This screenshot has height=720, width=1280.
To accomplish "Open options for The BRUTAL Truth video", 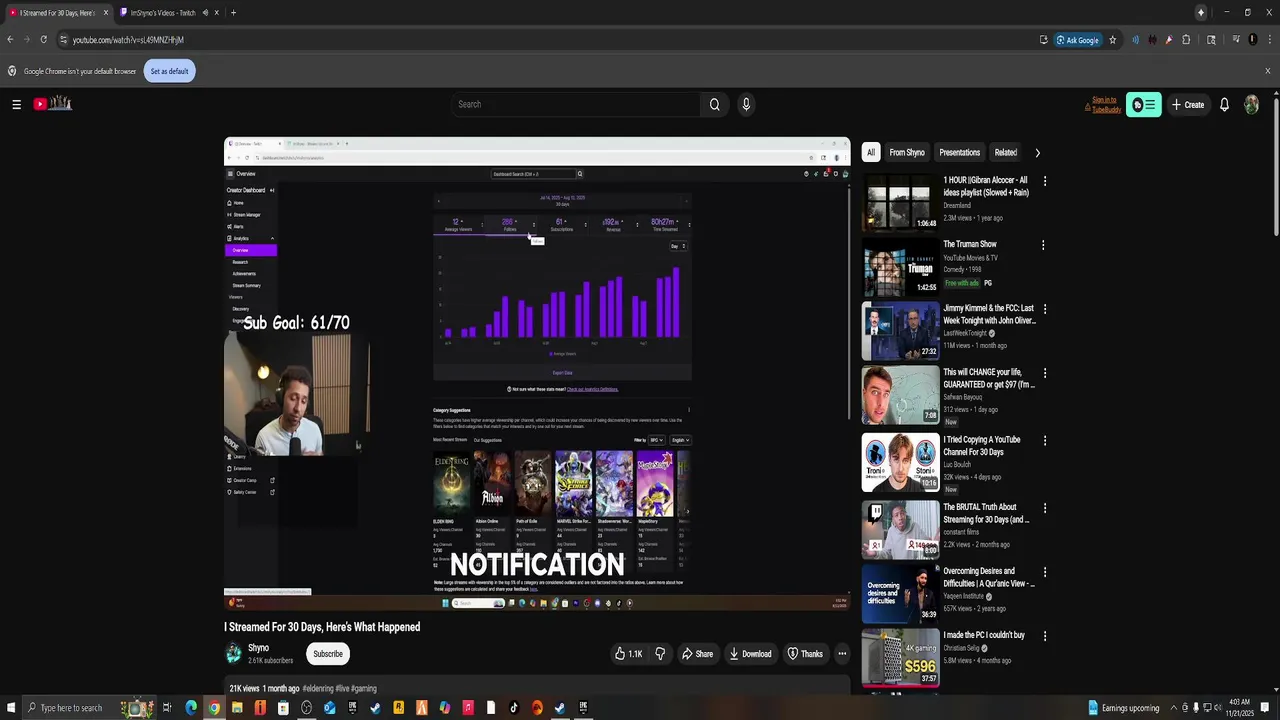I will pyautogui.click(x=1043, y=508).
